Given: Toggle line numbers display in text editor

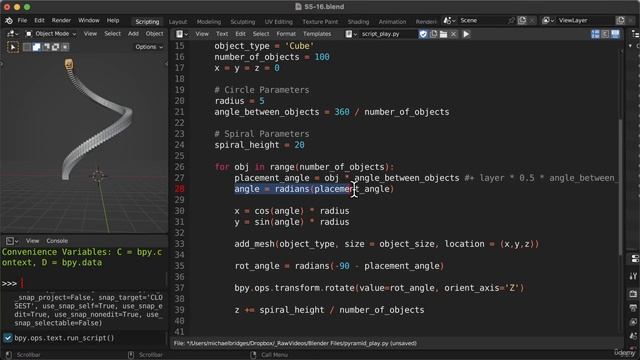Looking at the screenshot, I should (x=596, y=34).
